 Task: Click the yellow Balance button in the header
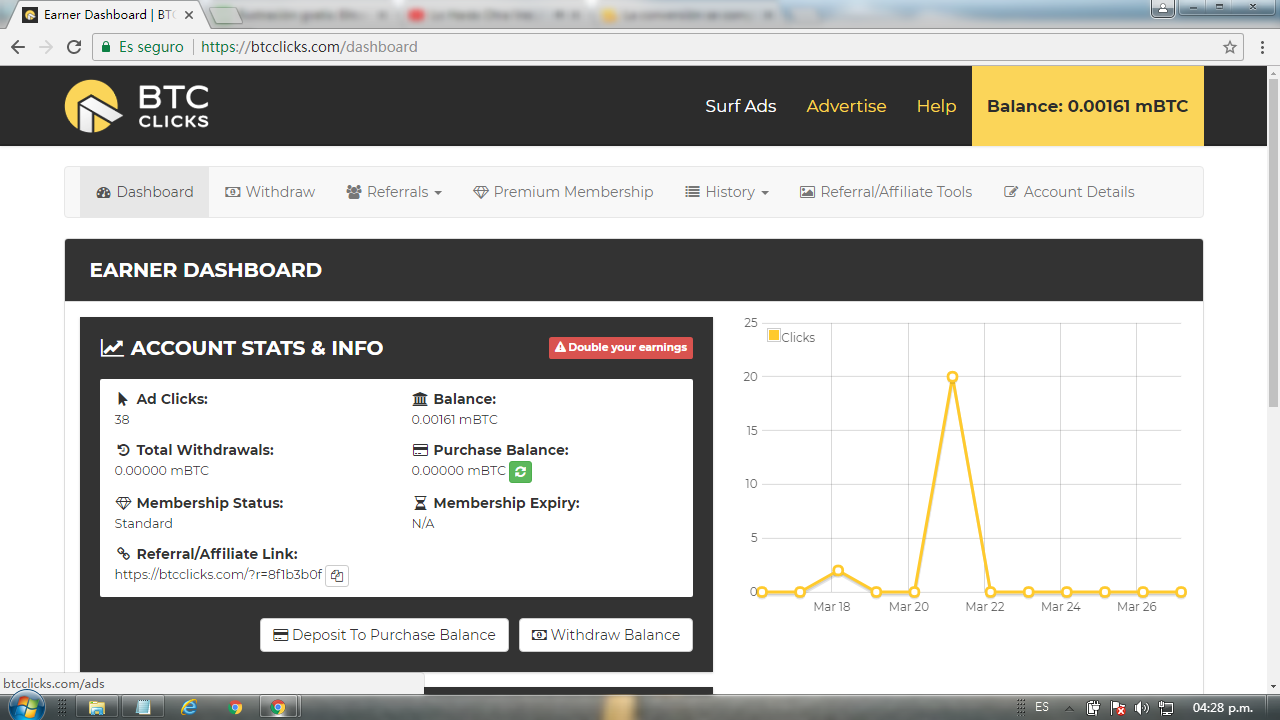coord(1088,106)
